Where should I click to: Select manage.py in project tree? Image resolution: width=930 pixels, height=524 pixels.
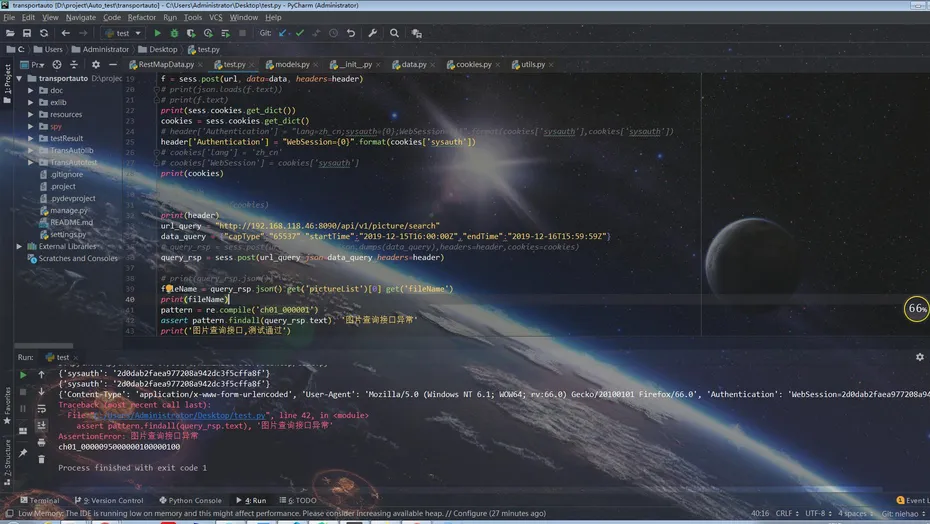tap(63, 210)
